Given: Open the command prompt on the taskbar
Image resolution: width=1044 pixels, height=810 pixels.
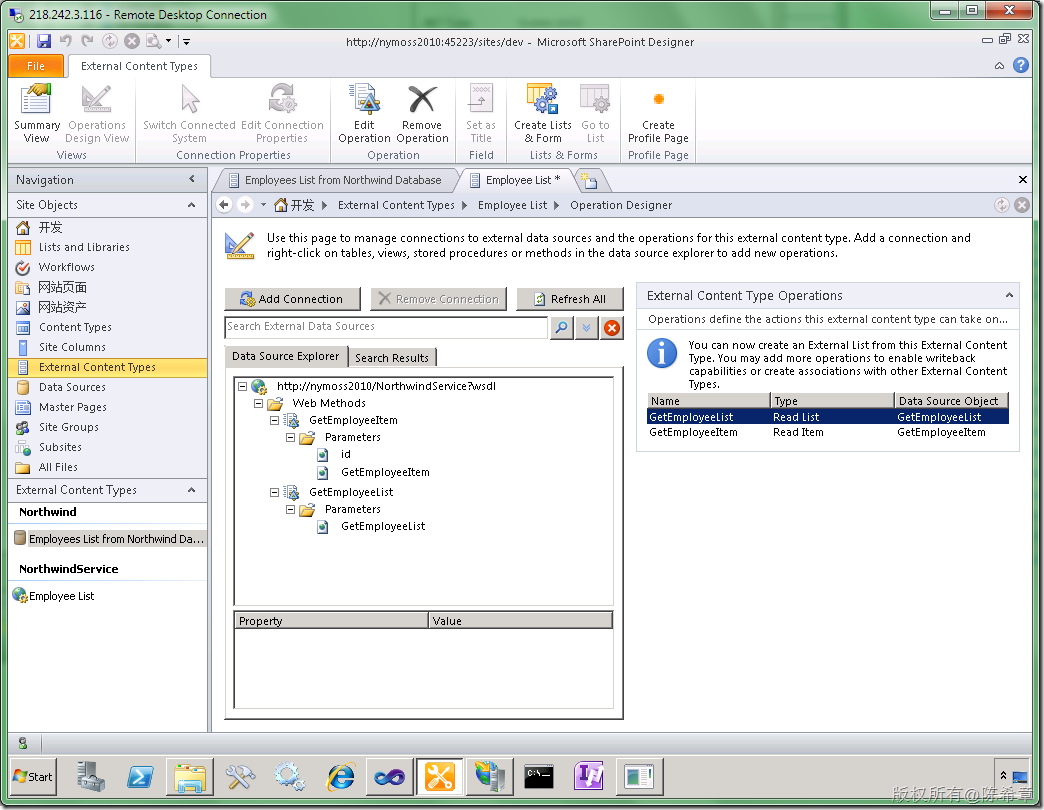Looking at the screenshot, I should 539,777.
